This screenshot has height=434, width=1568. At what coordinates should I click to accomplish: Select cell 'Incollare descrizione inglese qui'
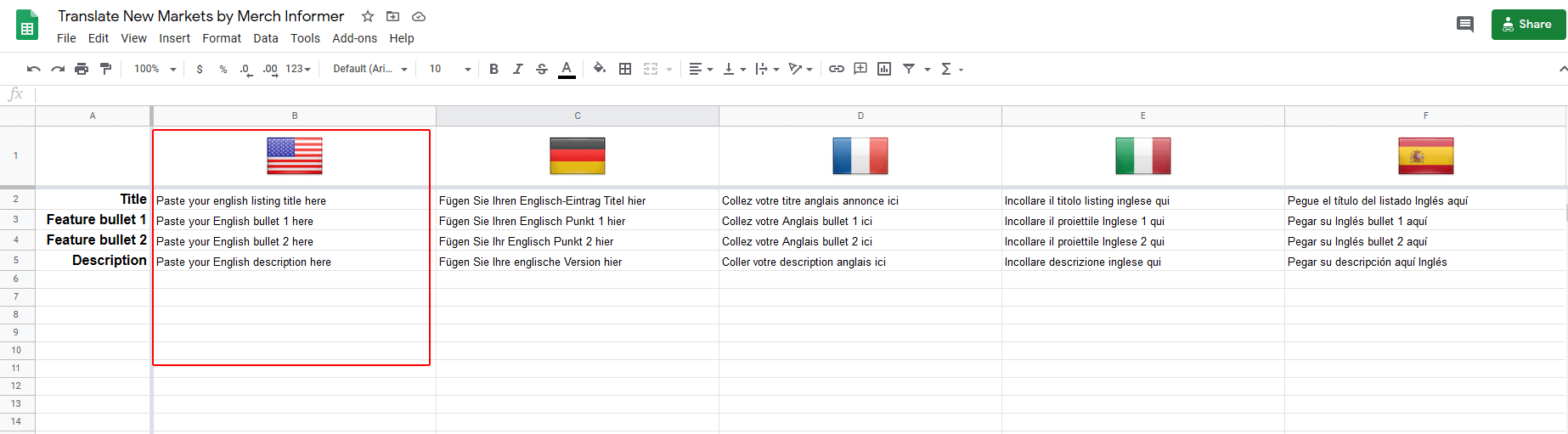tap(1143, 261)
